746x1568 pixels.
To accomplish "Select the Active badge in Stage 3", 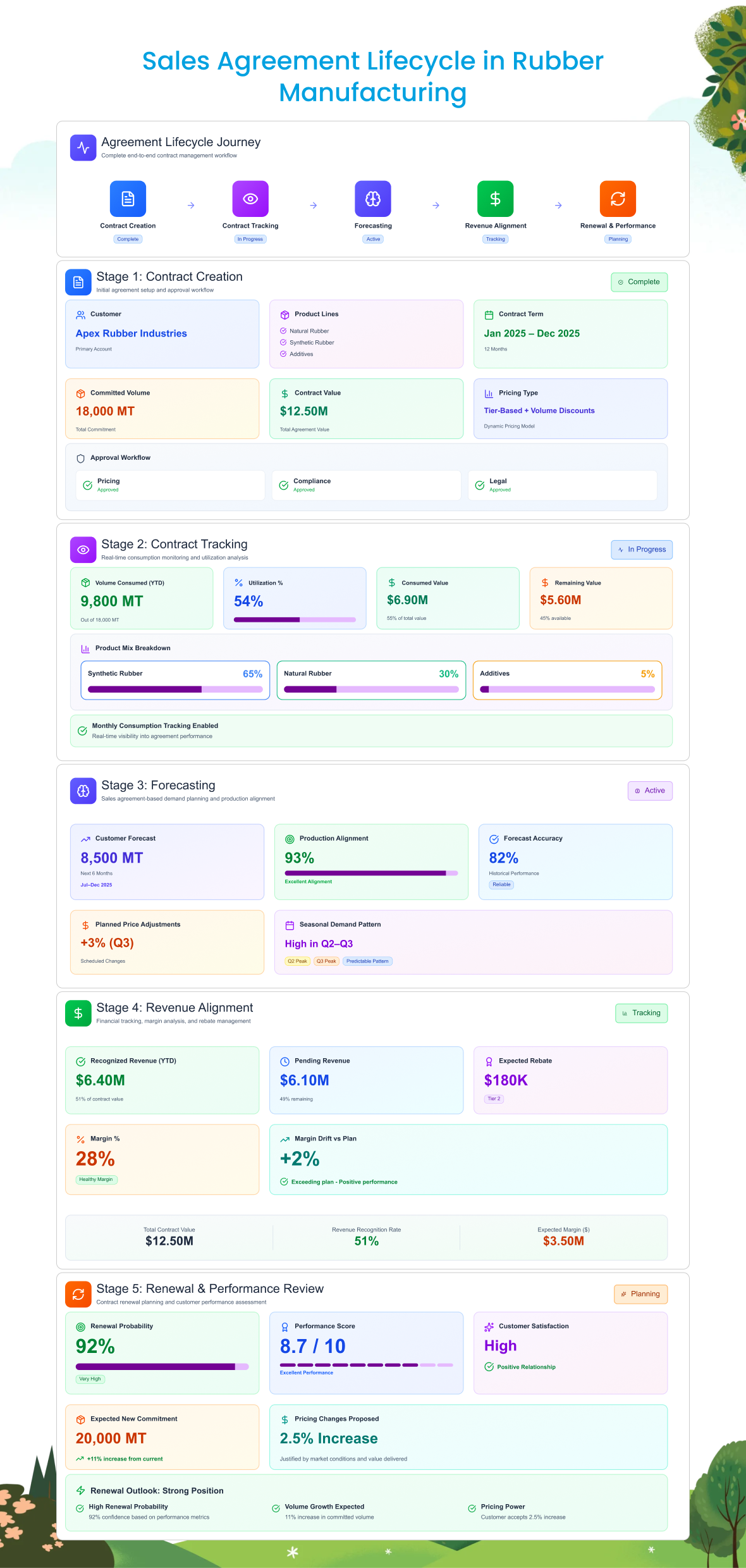I will click(x=649, y=791).
